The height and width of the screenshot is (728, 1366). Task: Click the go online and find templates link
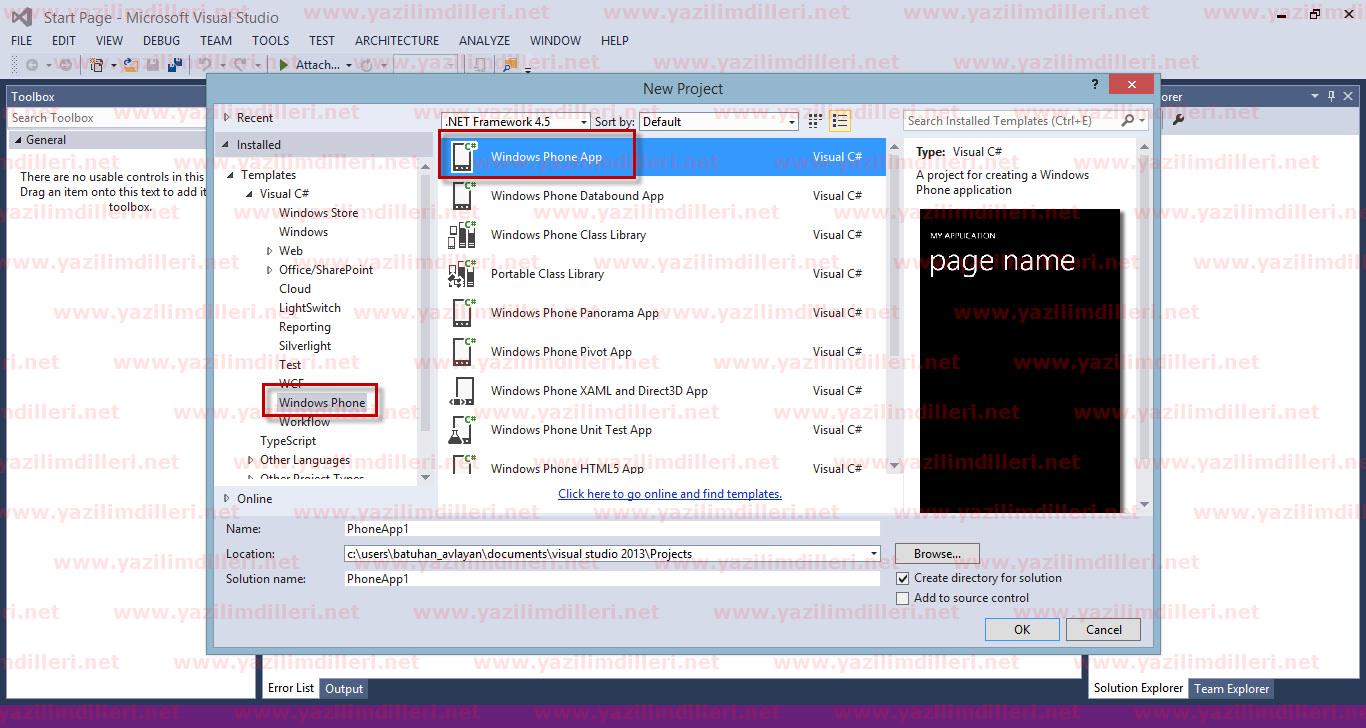(x=670, y=494)
